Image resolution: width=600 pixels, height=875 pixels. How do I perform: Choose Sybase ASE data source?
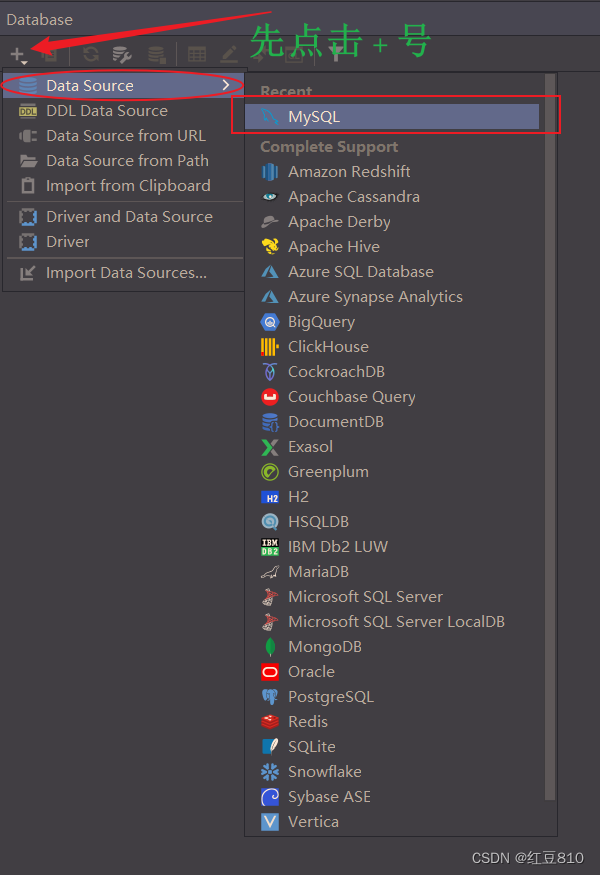pyautogui.click(x=394, y=797)
